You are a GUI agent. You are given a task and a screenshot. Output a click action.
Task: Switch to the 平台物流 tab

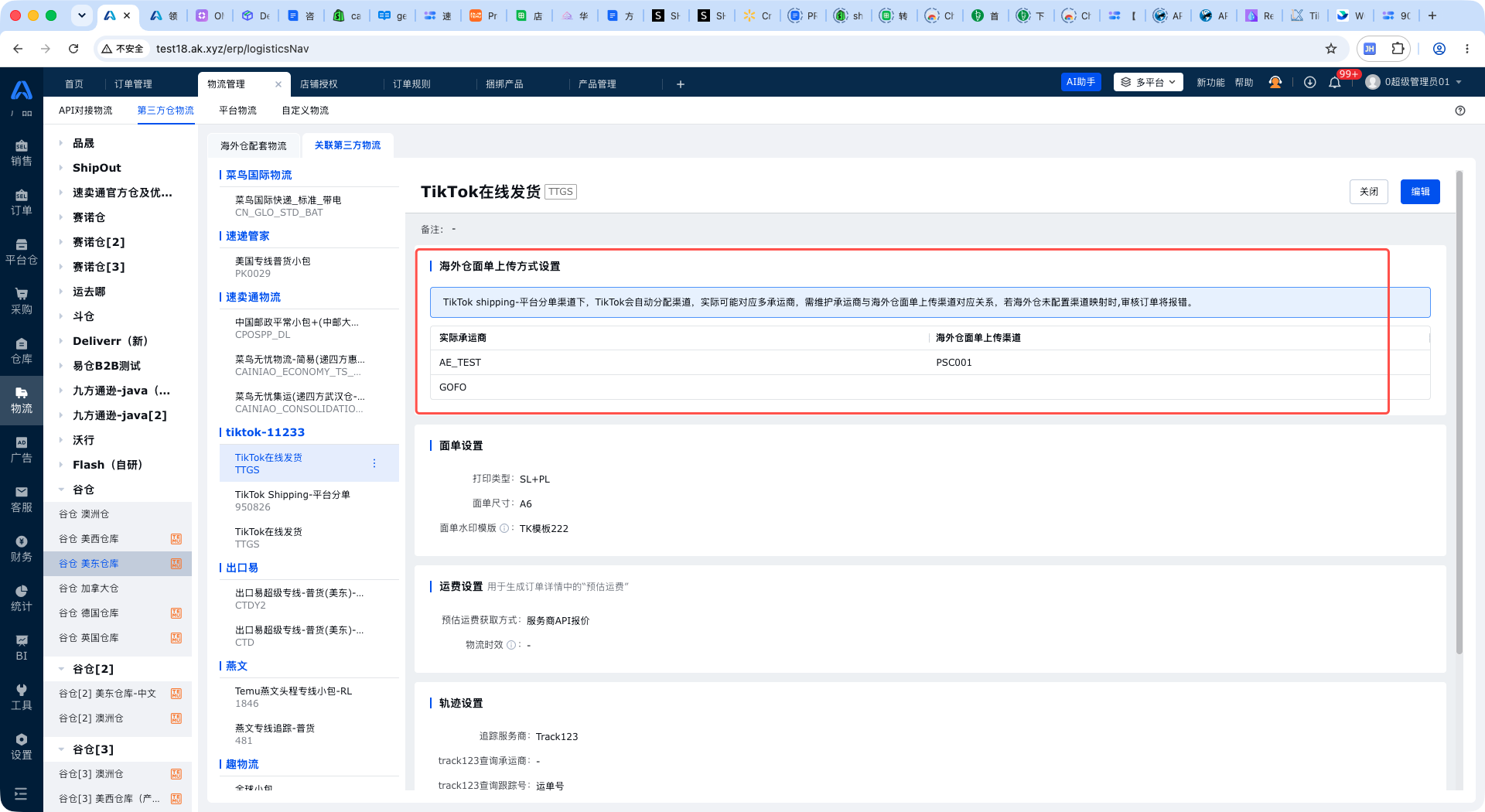pos(237,111)
